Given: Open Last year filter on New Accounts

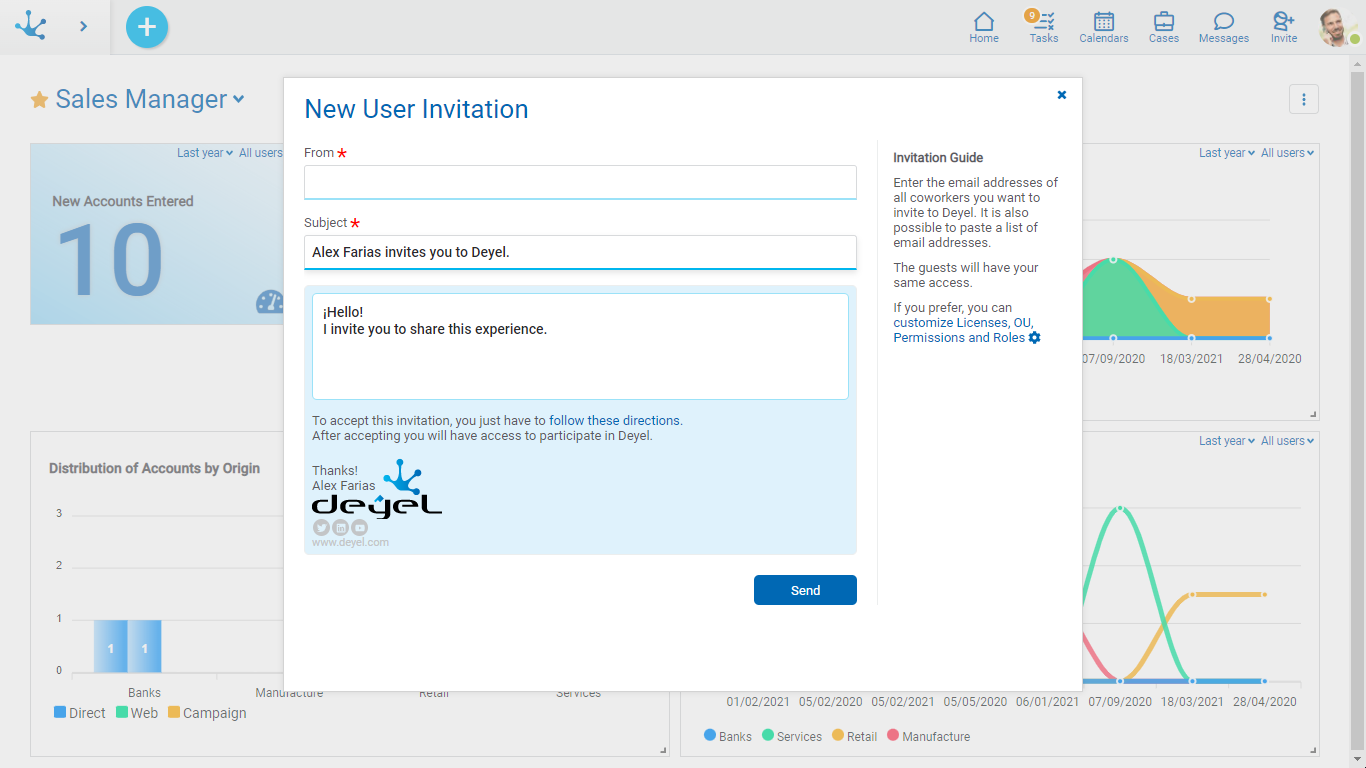Looking at the screenshot, I should click(204, 153).
